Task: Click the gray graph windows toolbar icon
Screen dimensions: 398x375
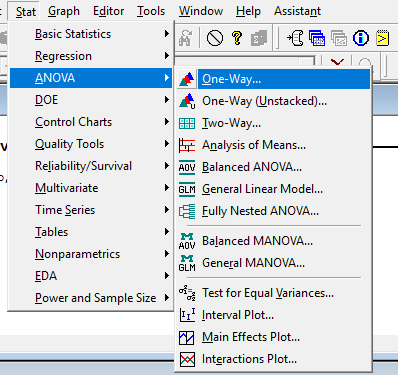Action: [x=339, y=38]
